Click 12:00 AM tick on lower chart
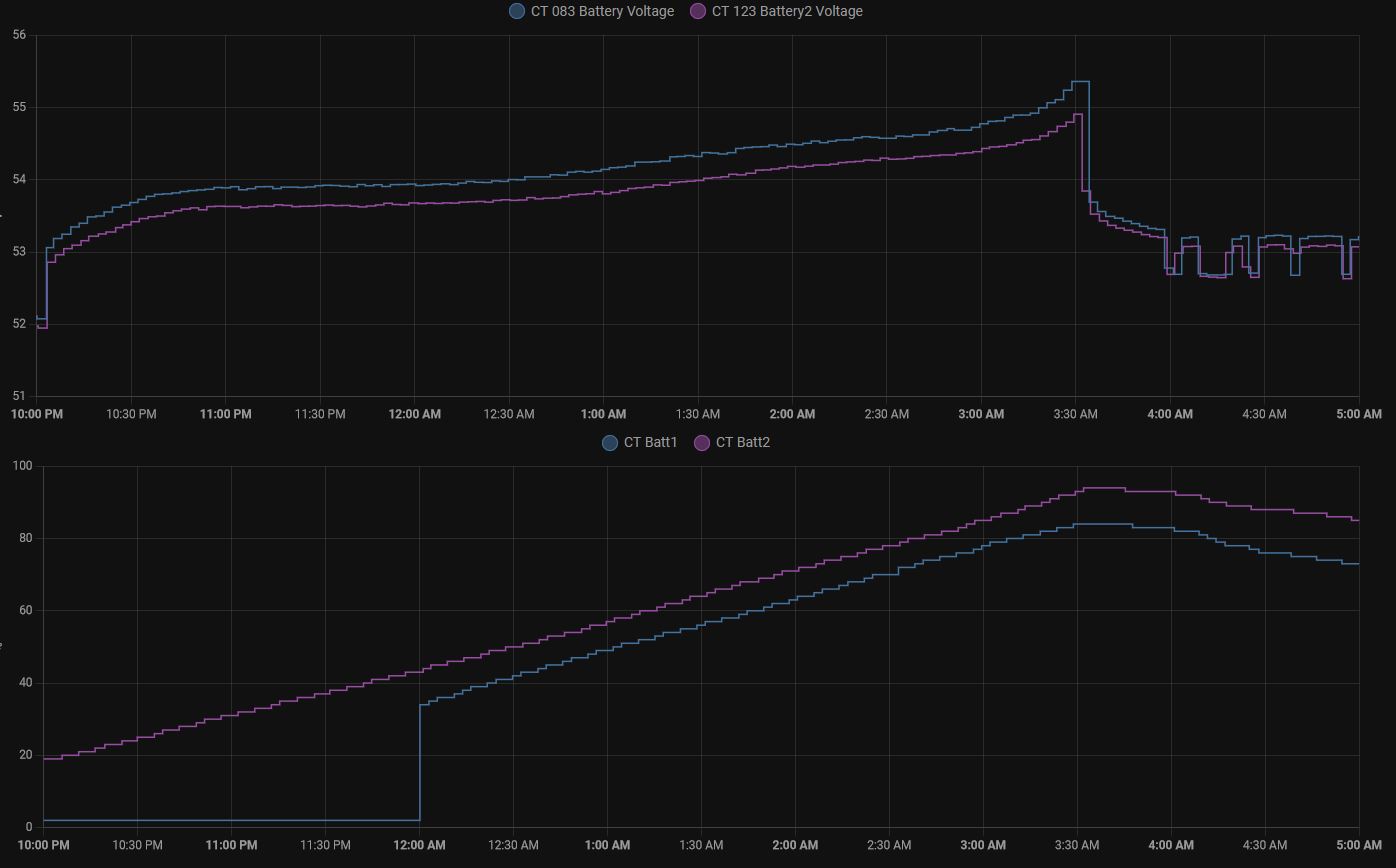Image resolution: width=1396 pixels, height=868 pixels. pos(419,845)
